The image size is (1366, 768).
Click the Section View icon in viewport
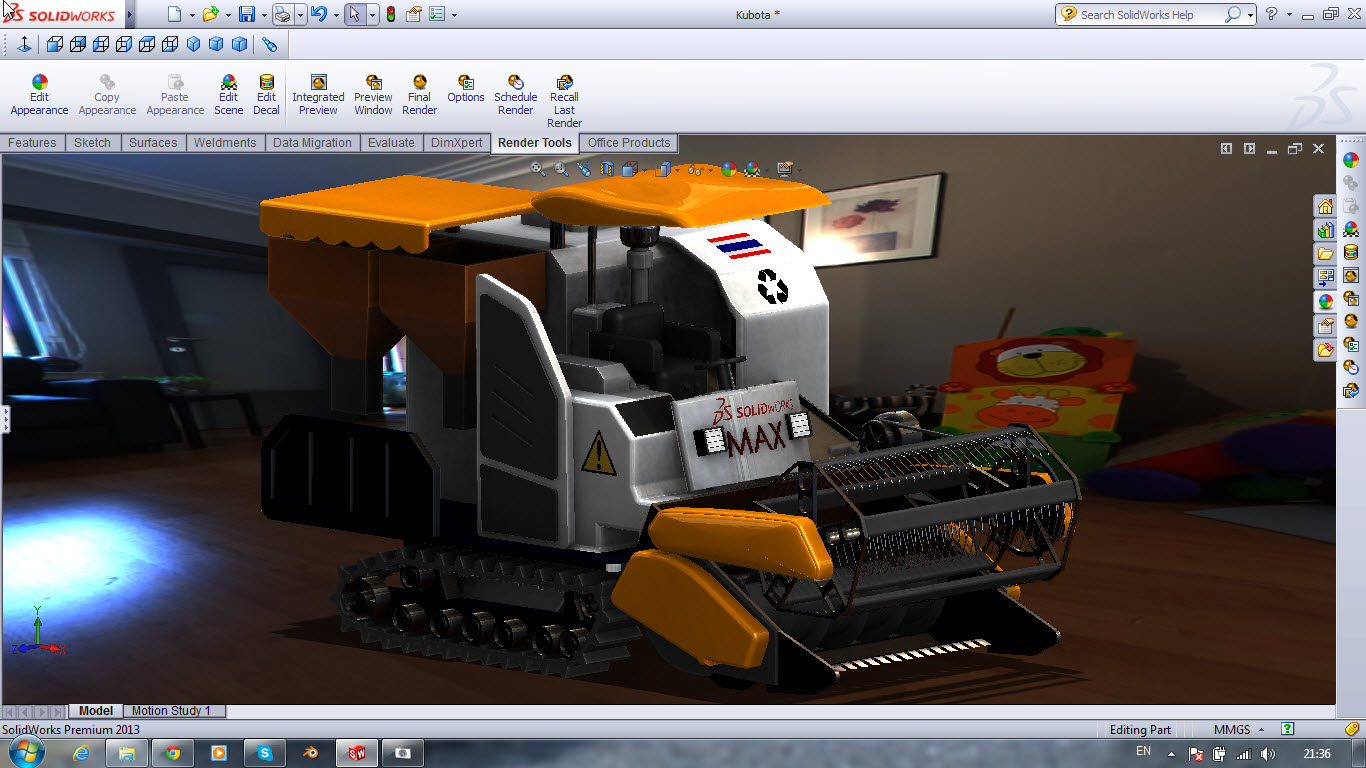[606, 169]
